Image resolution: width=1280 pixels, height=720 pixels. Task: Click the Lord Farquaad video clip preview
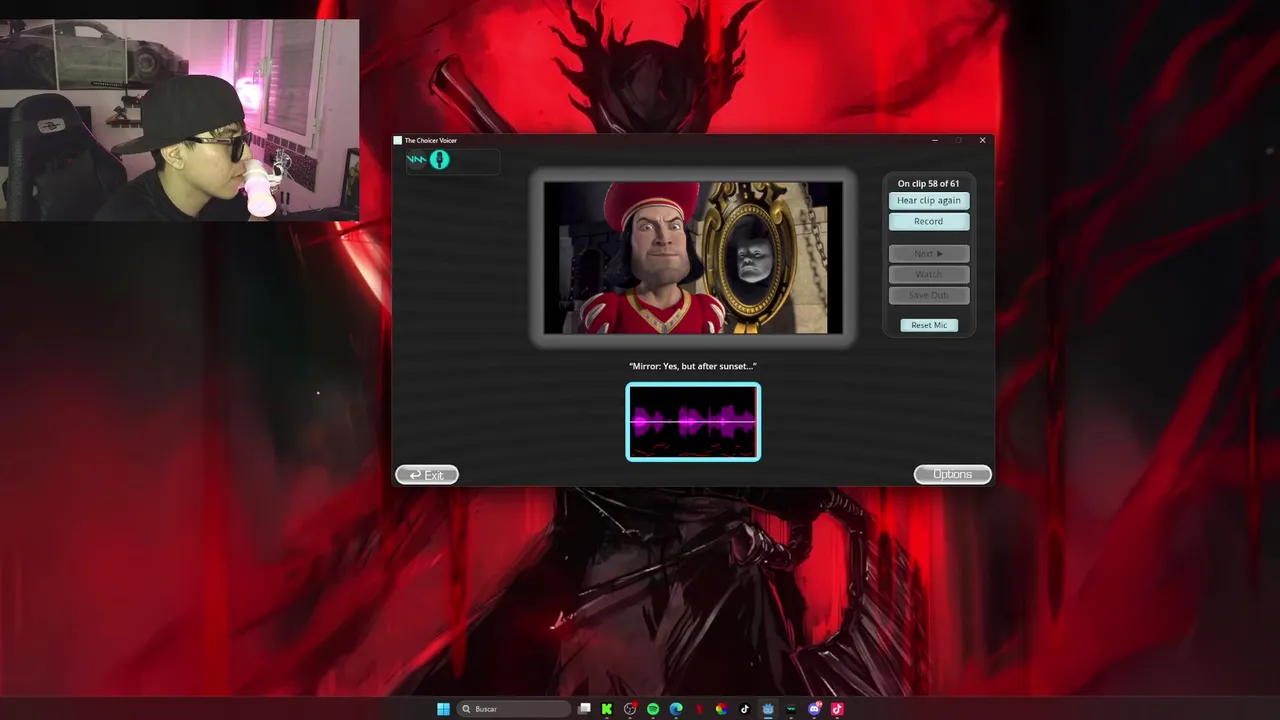click(693, 258)
